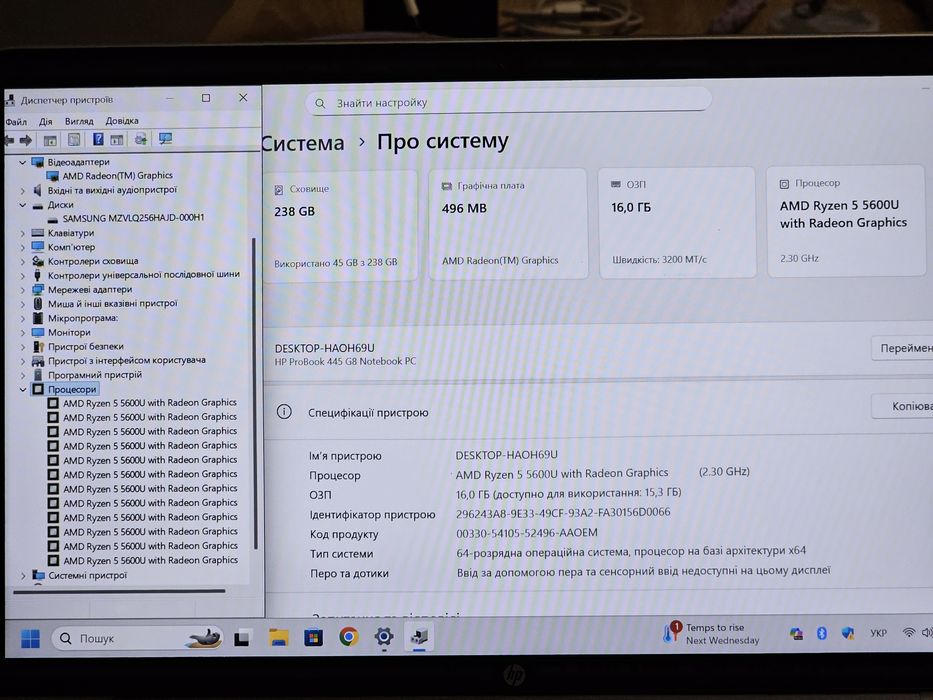Expand the Комп'ютер node
This screenshot has height=700, width=933.
coord(22,248)
